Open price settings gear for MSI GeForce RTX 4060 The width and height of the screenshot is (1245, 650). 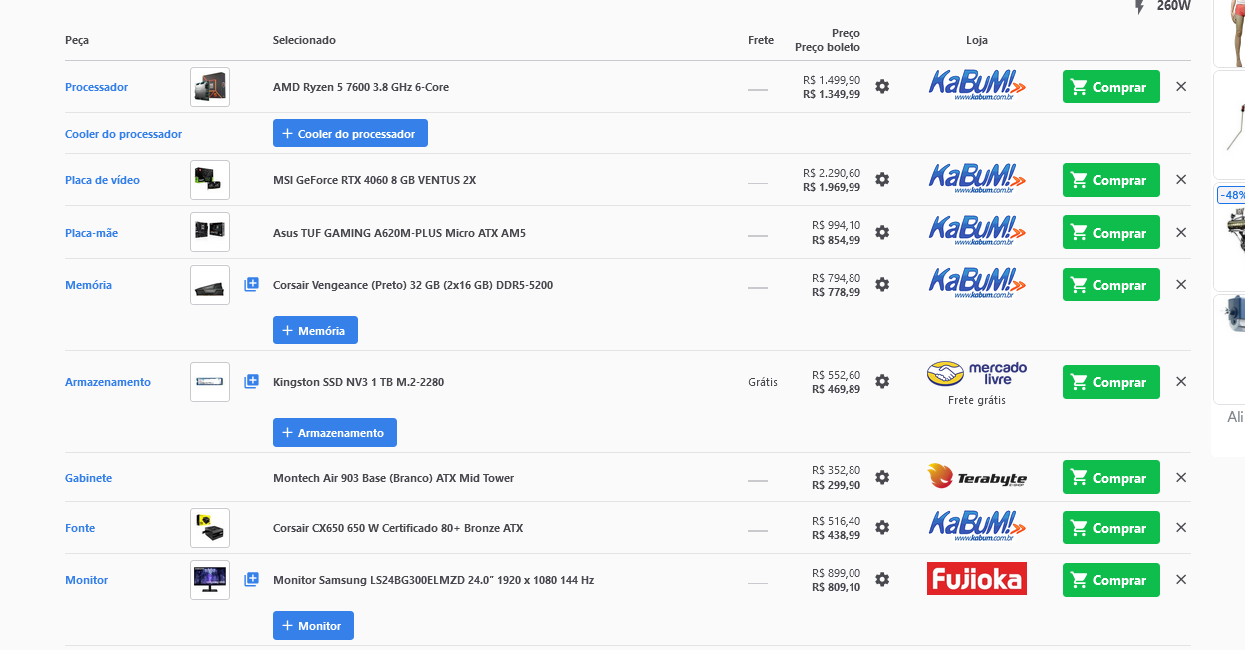pos(882,180)
